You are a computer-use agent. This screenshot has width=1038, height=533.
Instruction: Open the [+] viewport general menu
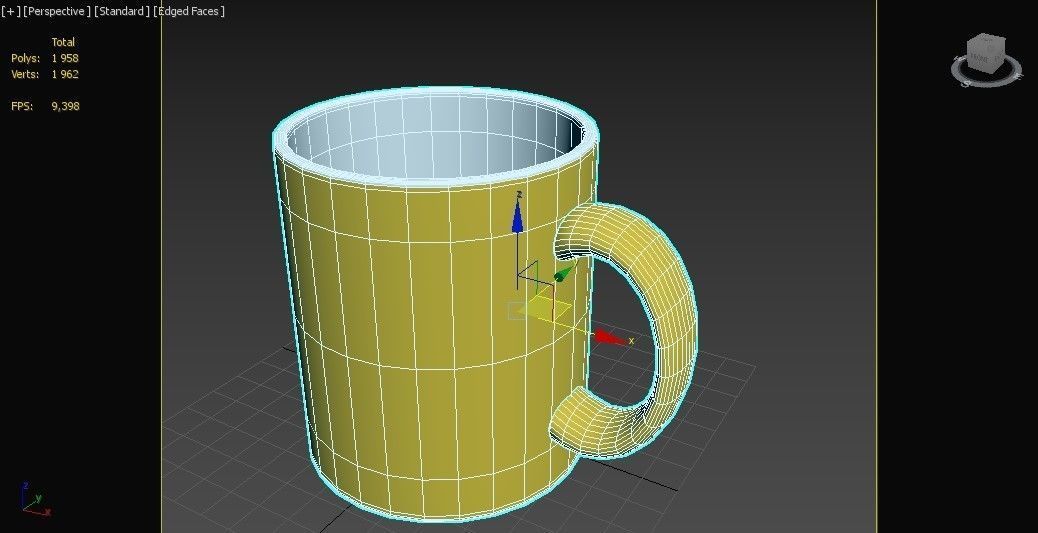[11, 11]
